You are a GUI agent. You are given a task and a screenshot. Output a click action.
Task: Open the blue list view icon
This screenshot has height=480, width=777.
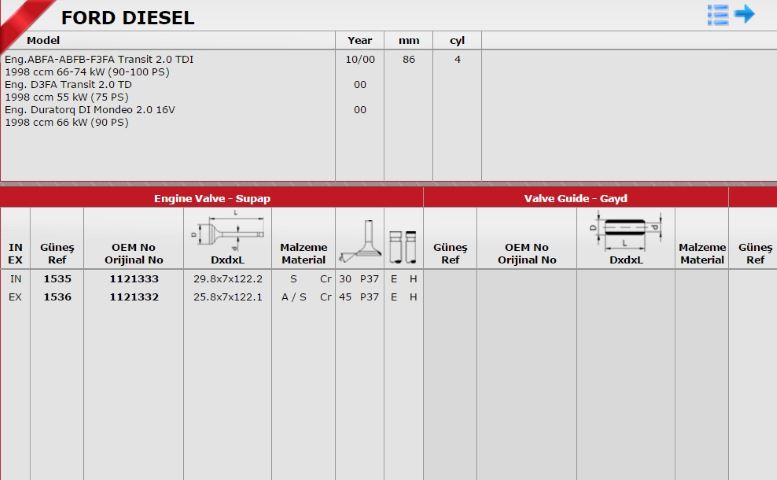[x=718, y=15]
